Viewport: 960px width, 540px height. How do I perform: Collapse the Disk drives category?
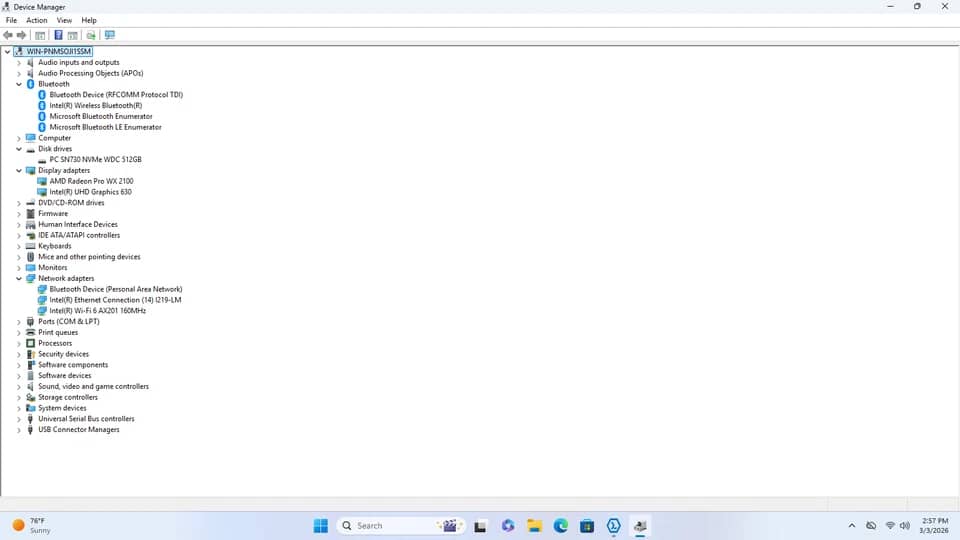pos(19,149)
